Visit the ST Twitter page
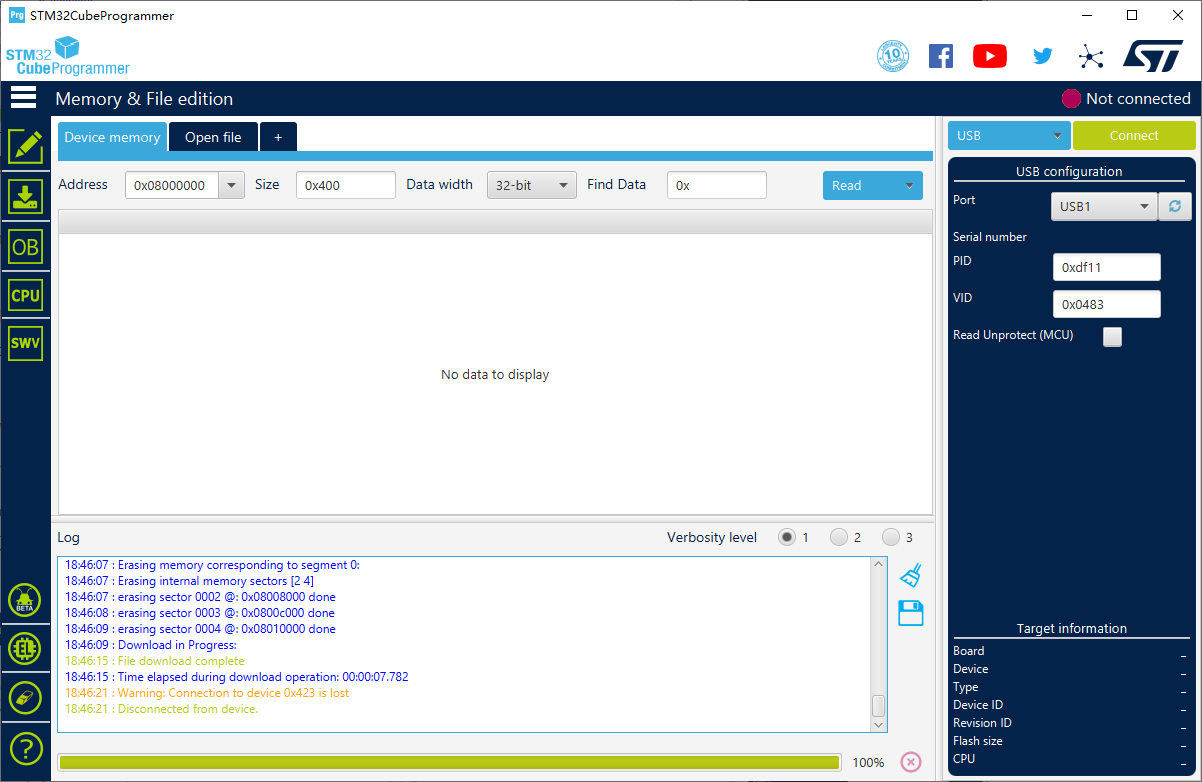Screen dimensions: 1202x782 pyautogui.click(x=1042, y=56)
